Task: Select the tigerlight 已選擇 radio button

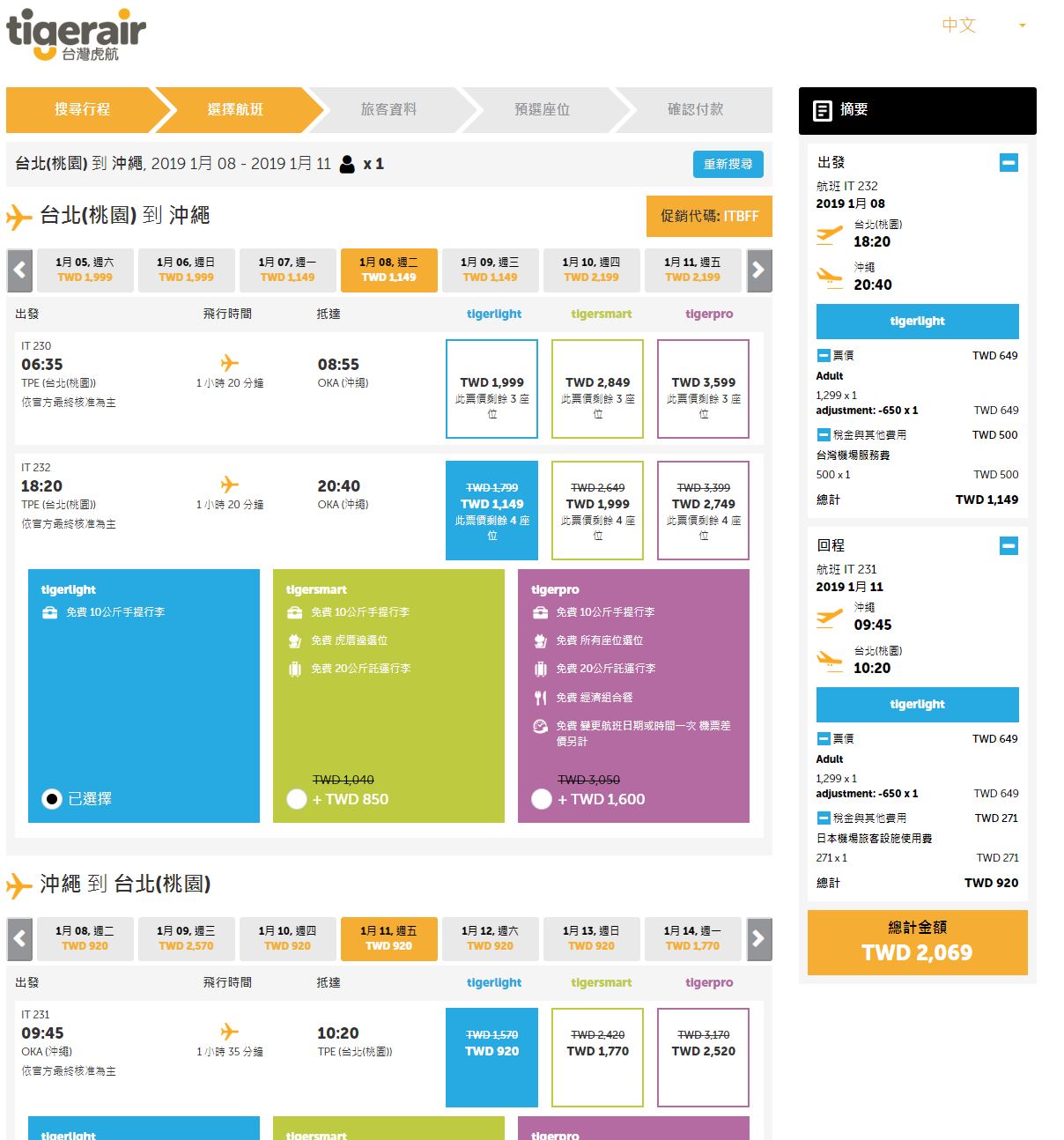Action: point(52,799)
